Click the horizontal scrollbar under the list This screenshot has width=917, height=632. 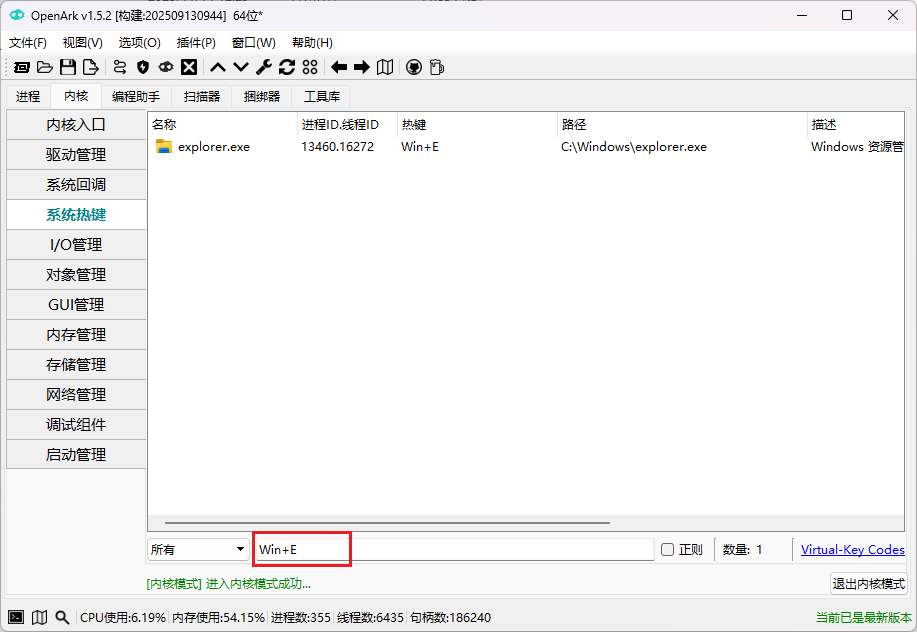[387, 523]
